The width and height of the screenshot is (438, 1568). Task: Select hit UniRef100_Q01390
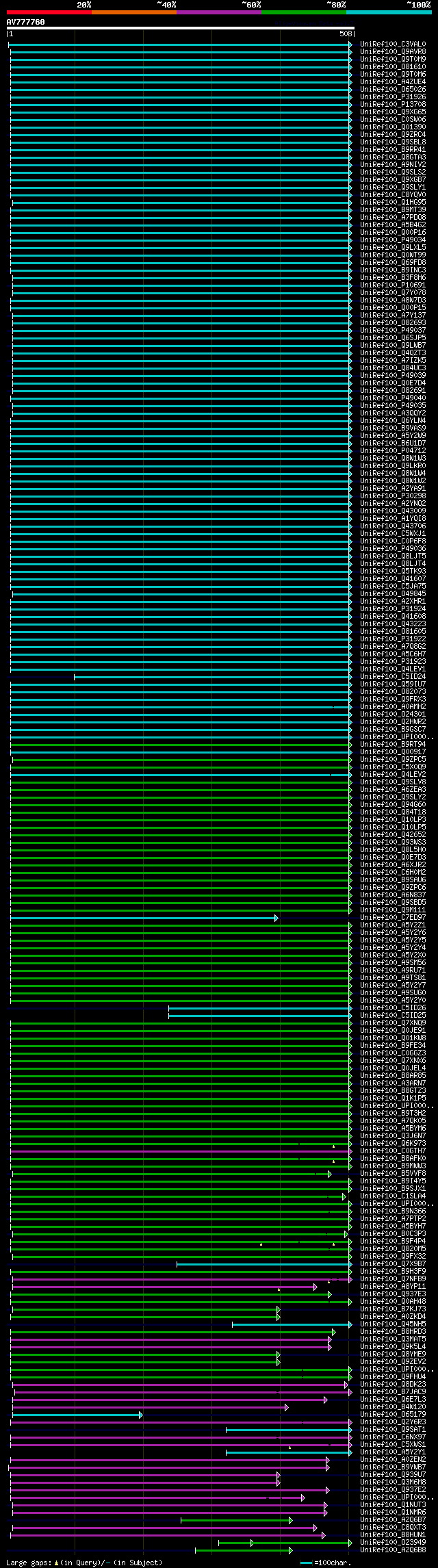(393, 127)
